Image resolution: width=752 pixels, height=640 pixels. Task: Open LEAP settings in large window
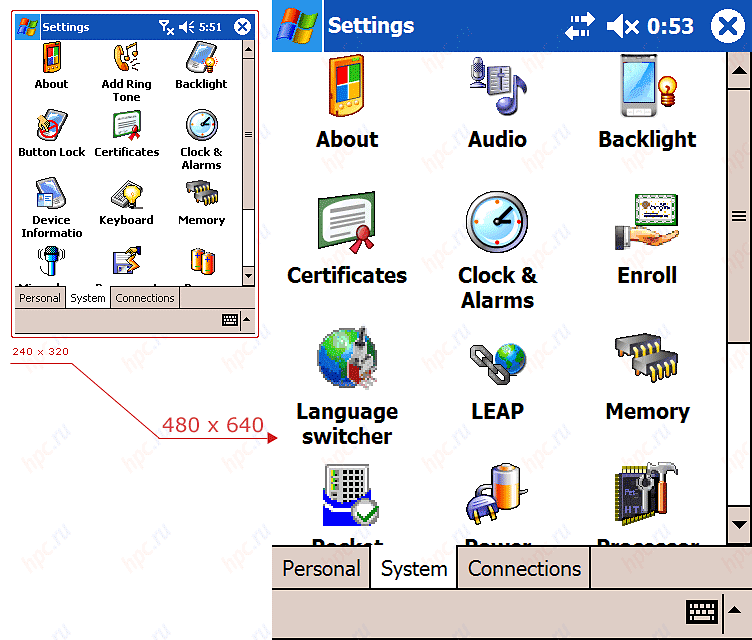tap(497, 381)
